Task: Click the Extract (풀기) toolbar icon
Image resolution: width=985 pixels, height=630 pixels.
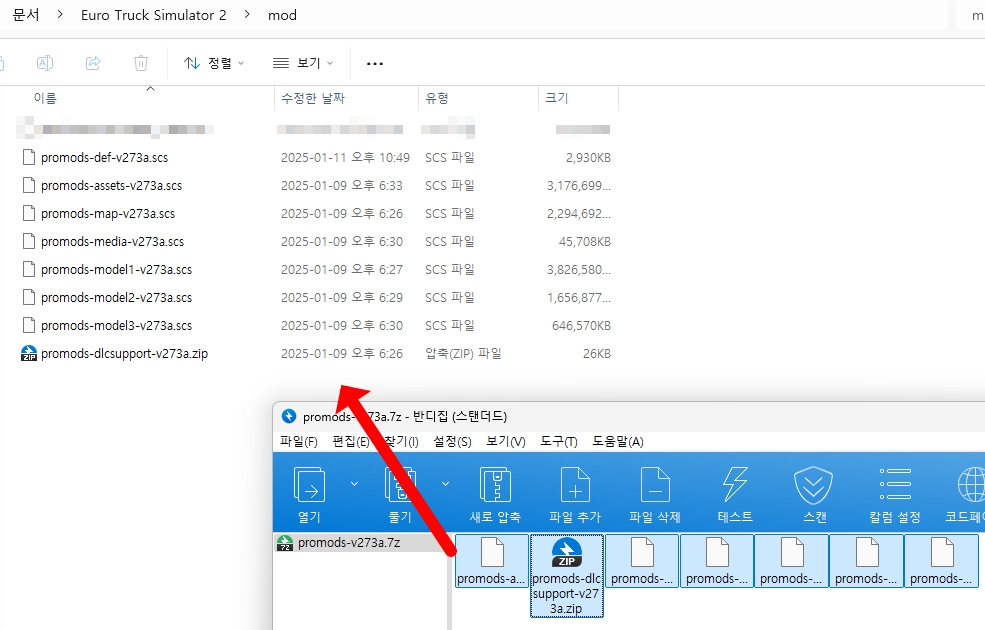Action: (400, 487)
